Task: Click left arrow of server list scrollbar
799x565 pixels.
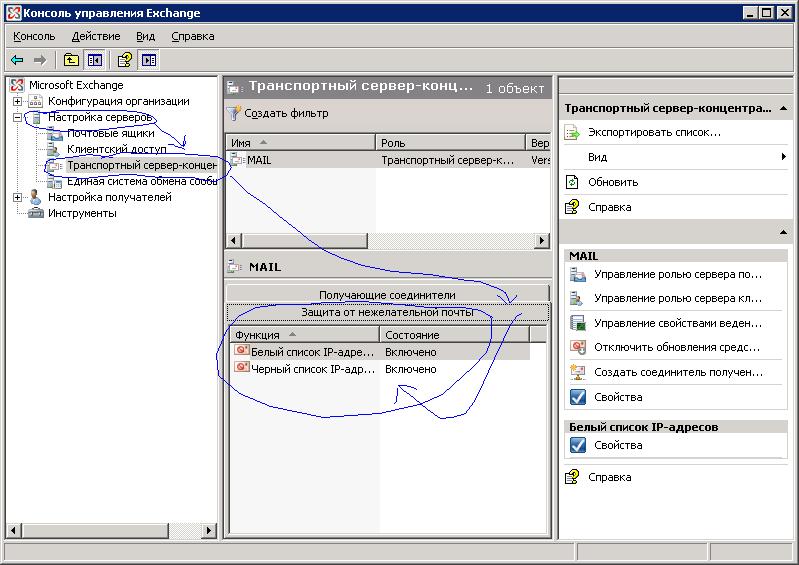Action: pyautogui.click(x=234, y=240)
